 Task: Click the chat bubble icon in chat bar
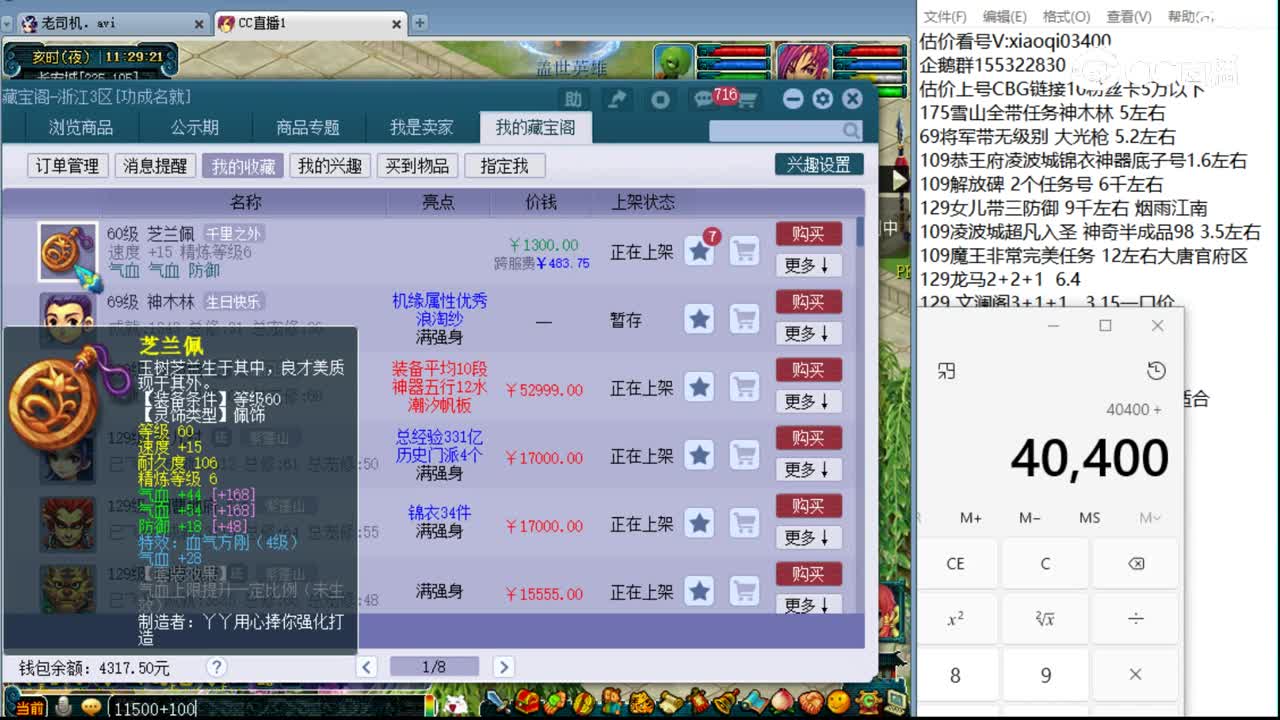[x=91, y=707]
